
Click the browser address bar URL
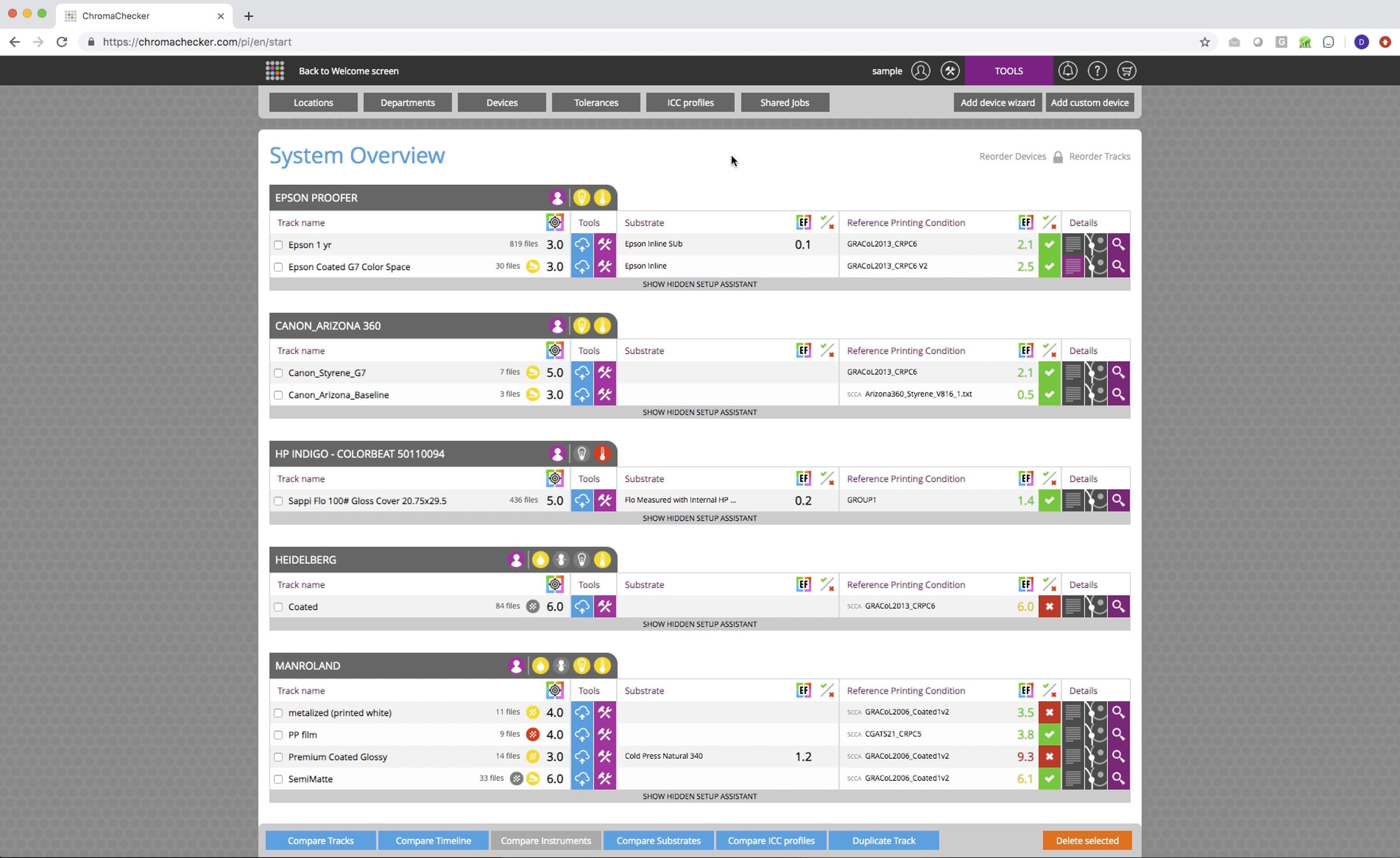197,42
